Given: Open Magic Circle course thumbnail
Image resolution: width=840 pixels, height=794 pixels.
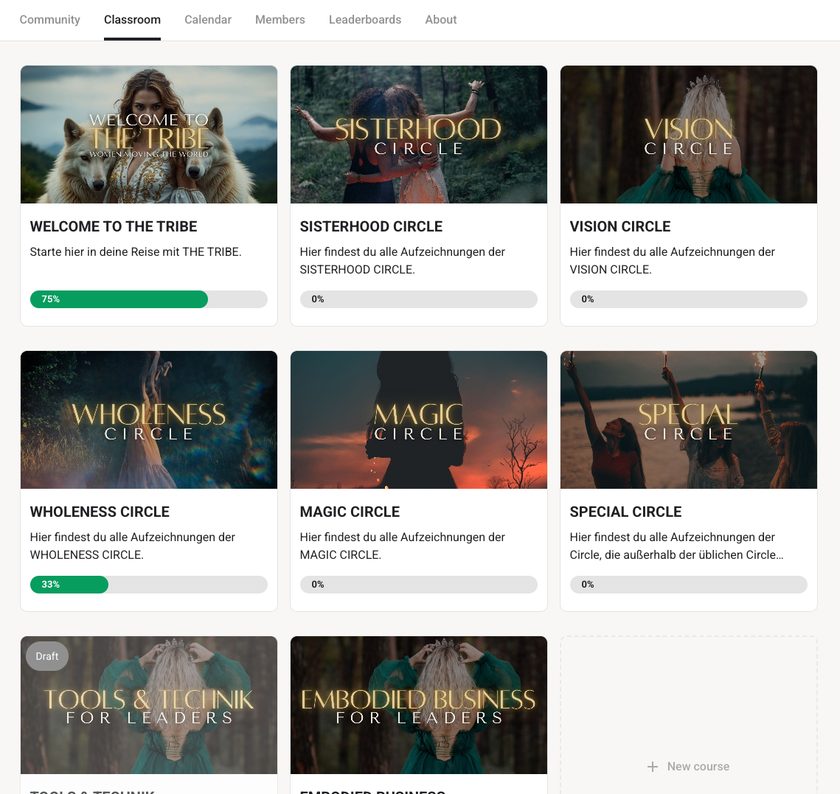Looking at the screenshot, I should point(419,420).
